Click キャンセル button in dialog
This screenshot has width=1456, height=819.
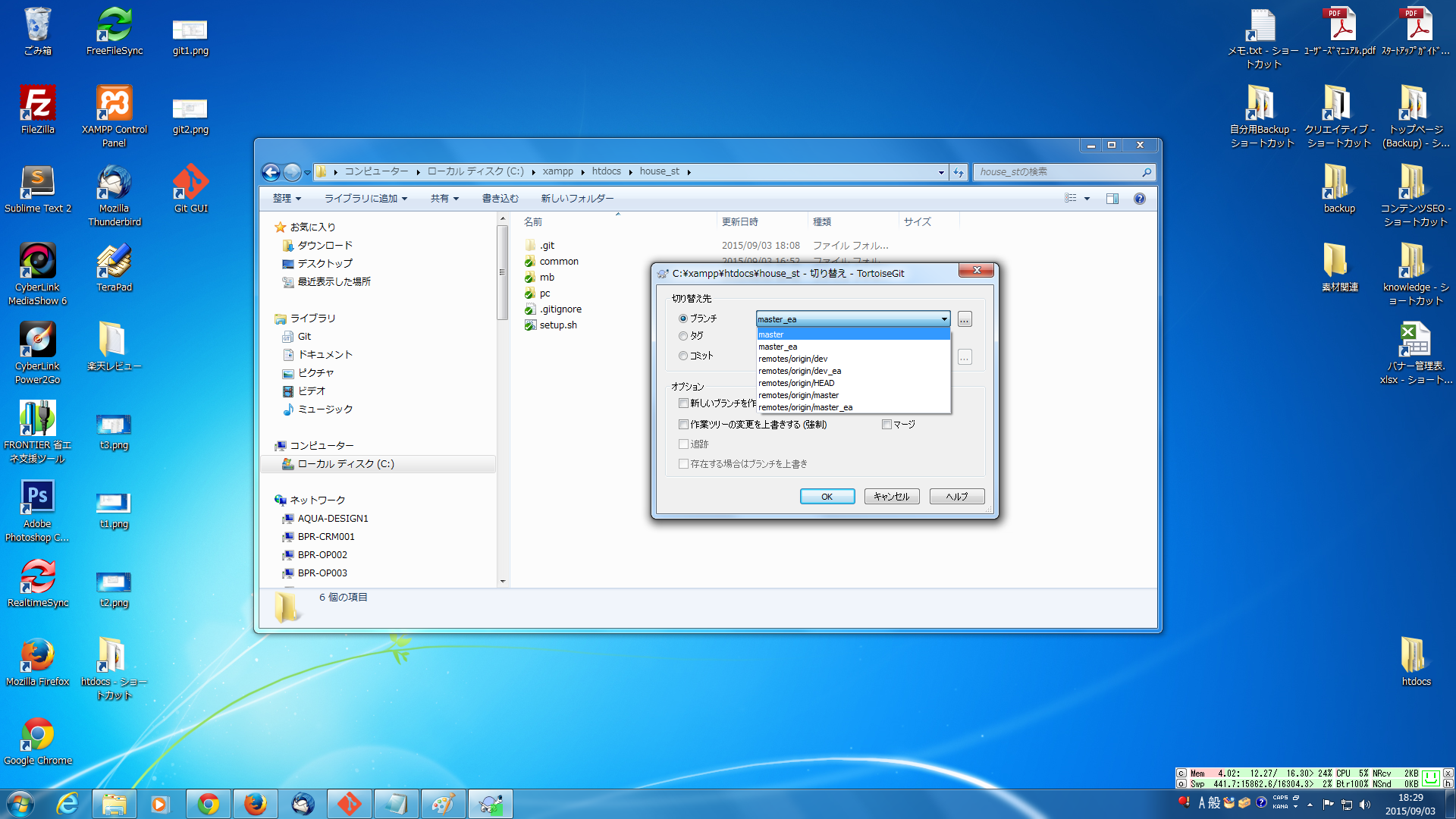892,497
